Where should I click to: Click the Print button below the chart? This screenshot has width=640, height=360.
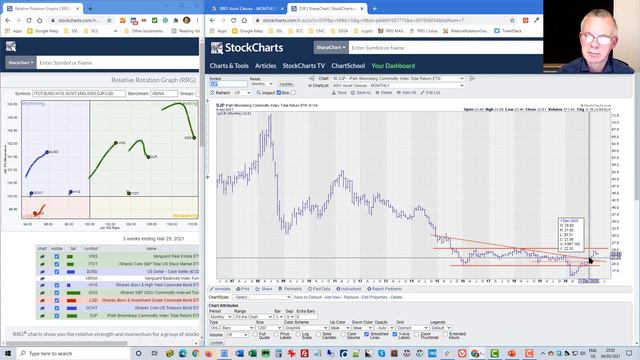242,289
